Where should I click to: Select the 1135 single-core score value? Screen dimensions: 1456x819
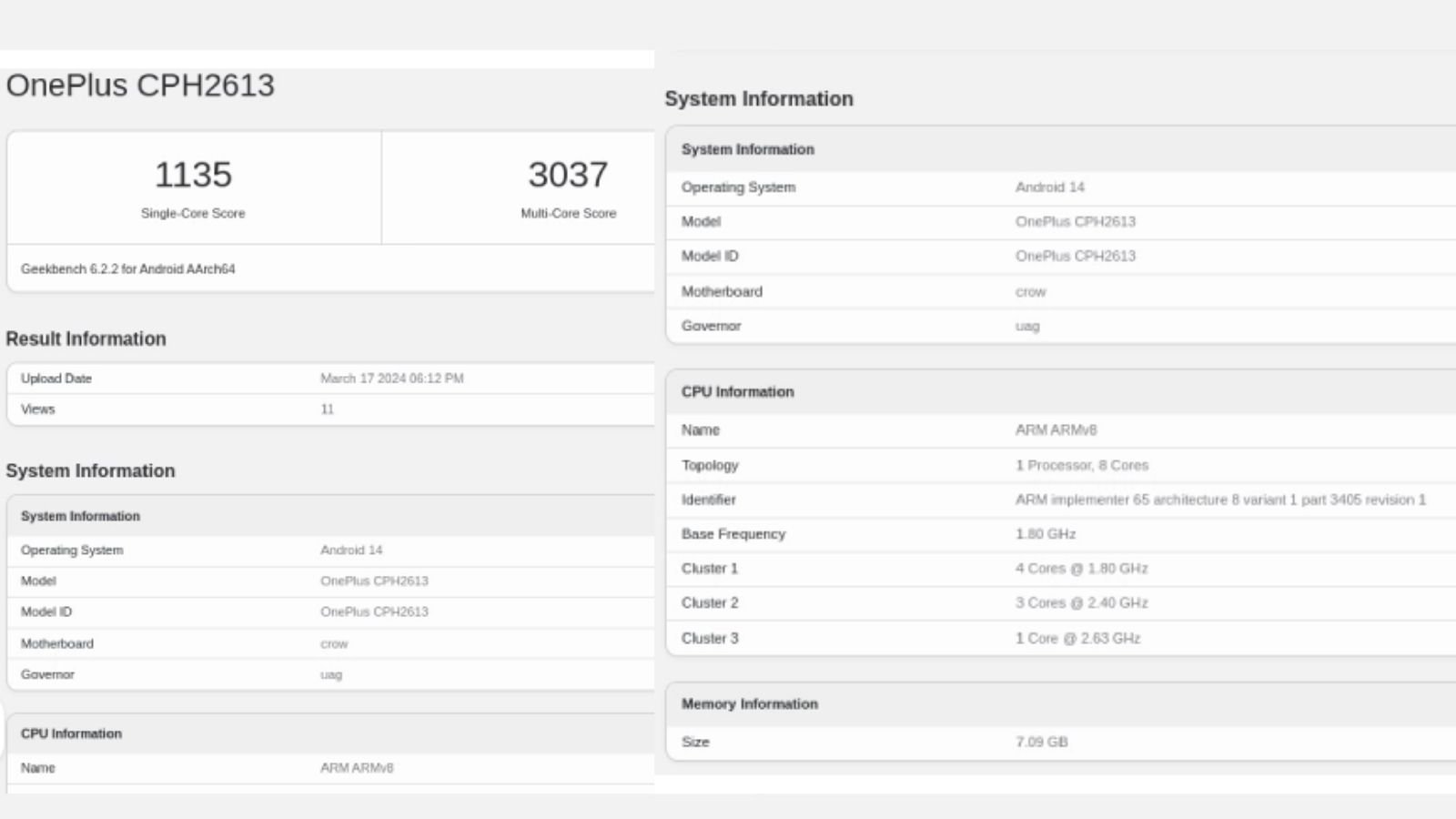[x=193, y=175]
